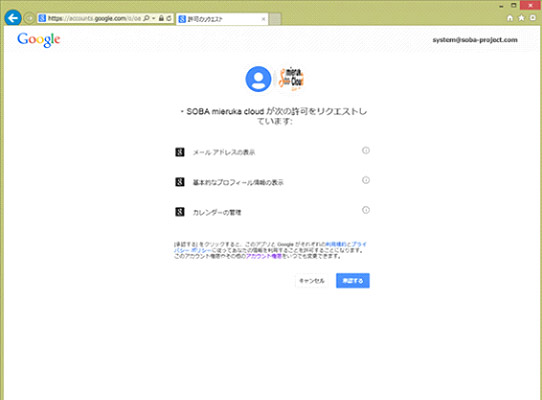The width and height of the screenshot is (542, 400).
Task: Minimize the browser window
Action: [x=501, y=6]
